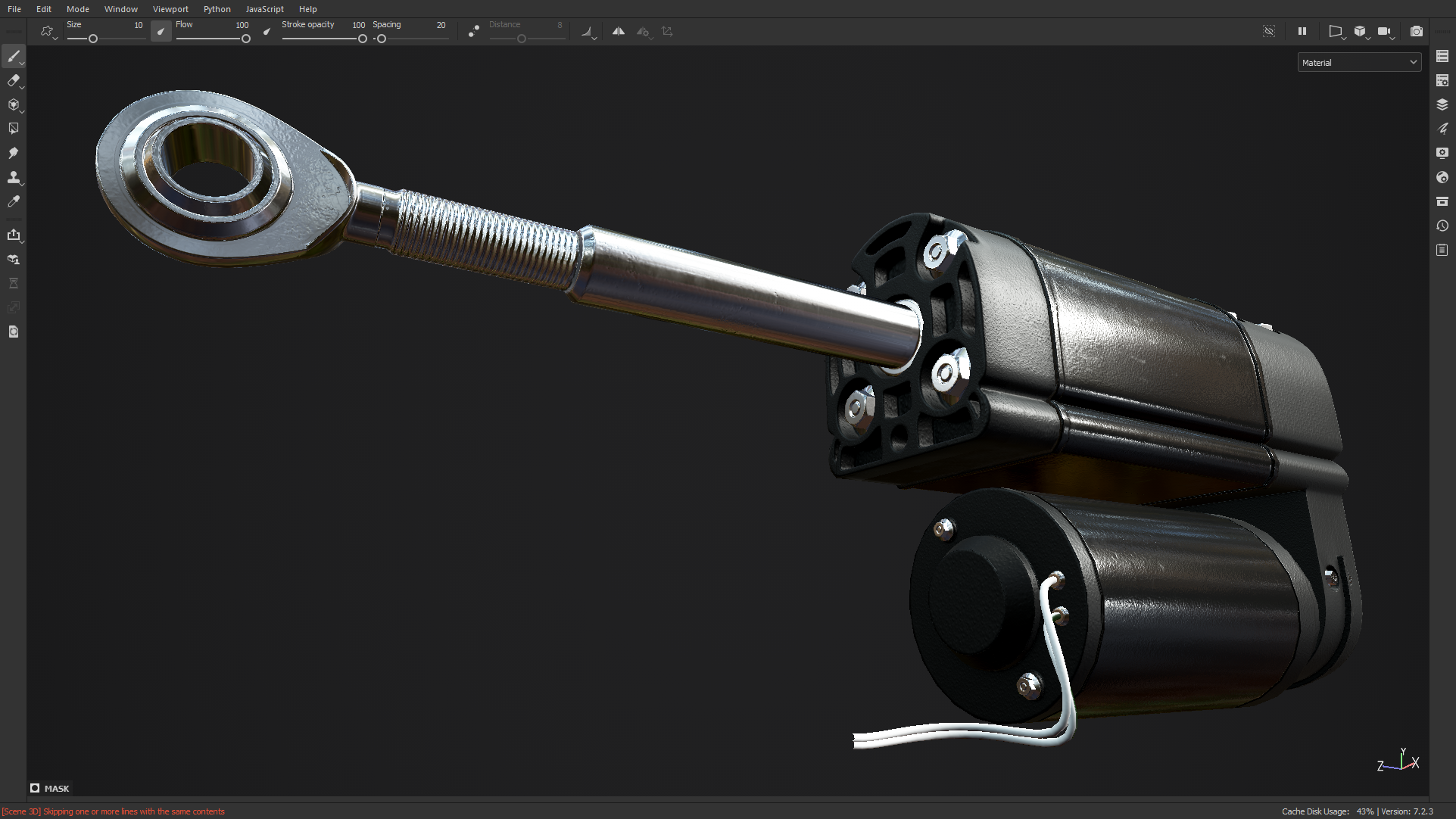Open the Display Settings panel
This screenshot has width=1456, height=819.
(x=1442, y=153)
